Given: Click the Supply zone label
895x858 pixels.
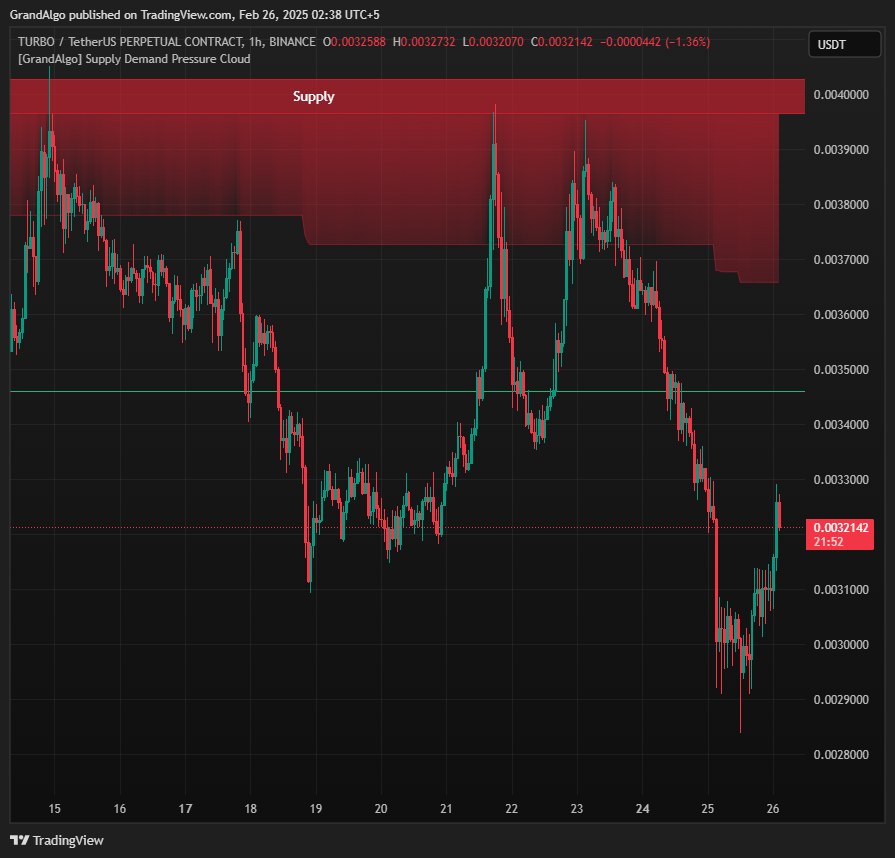Looking at the screenshot, I should [x=313, y=96].
